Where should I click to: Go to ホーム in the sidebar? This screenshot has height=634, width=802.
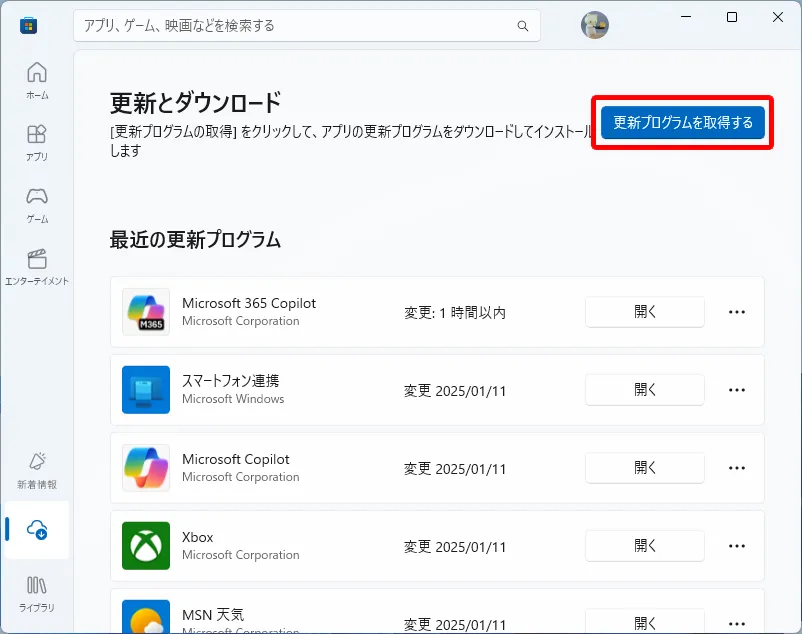pos(37,81)
